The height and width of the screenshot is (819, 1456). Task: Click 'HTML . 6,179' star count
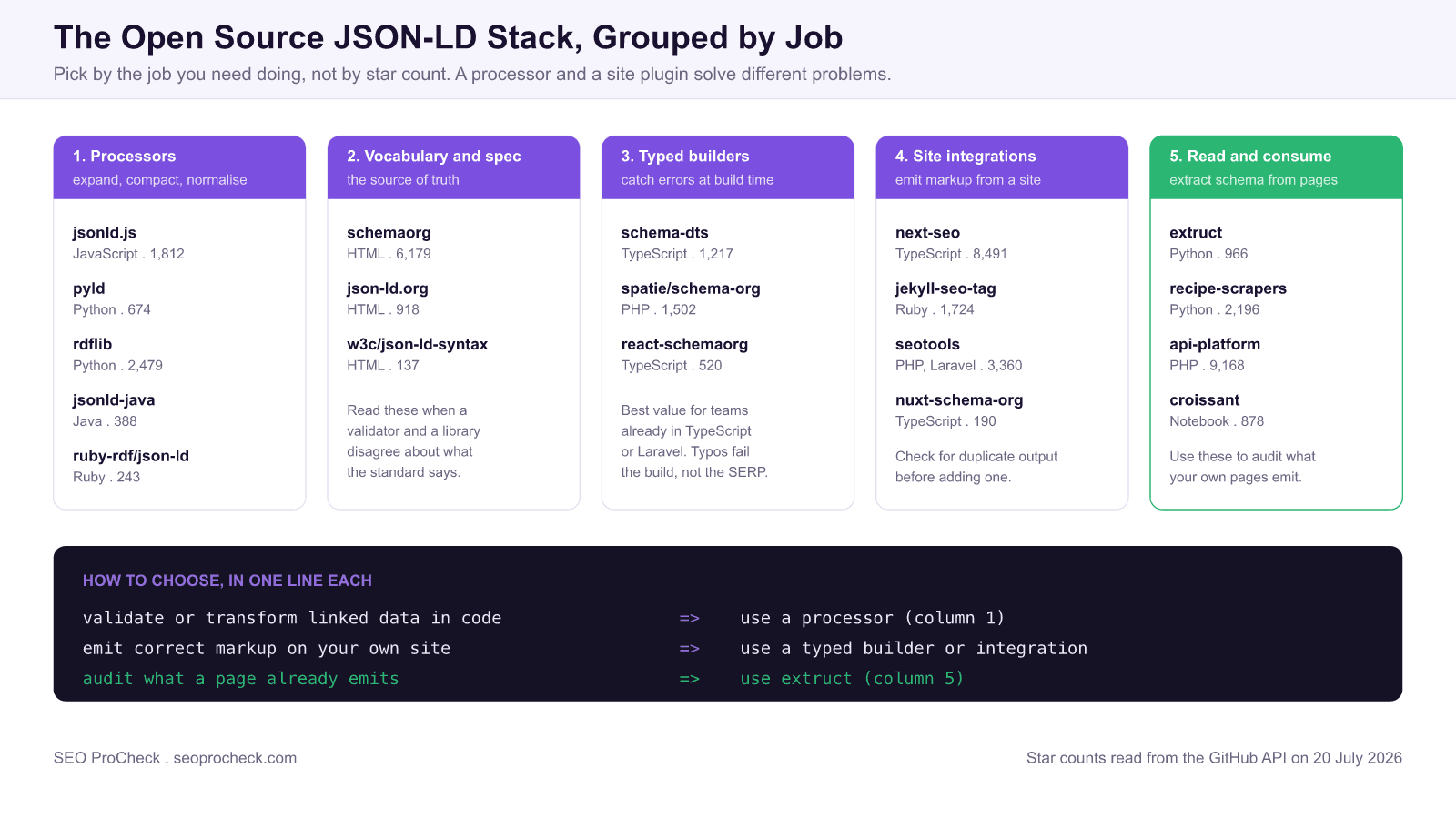[389, 254]
